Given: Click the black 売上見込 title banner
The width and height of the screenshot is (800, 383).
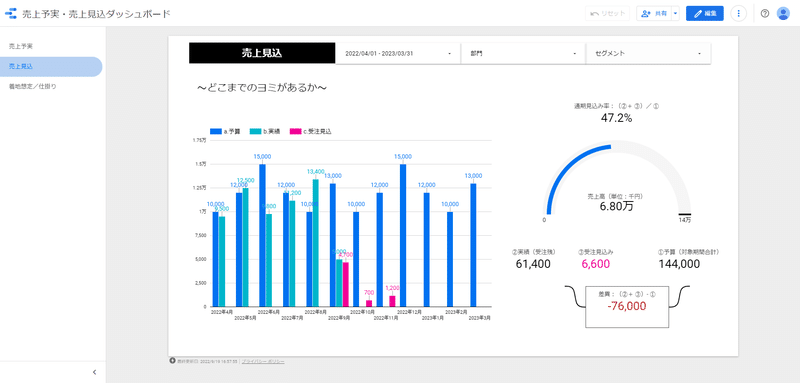Looking at the screenshot, I should point(262,53).
